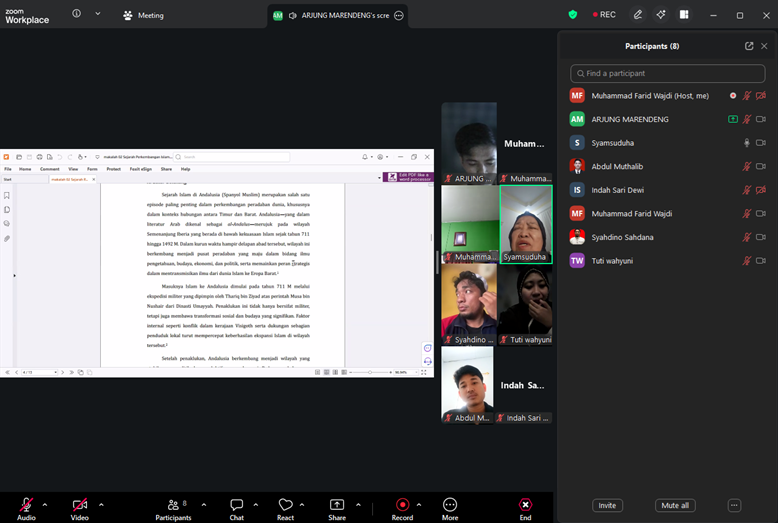Open more participant options ellipsis

[x=734, y=505]
